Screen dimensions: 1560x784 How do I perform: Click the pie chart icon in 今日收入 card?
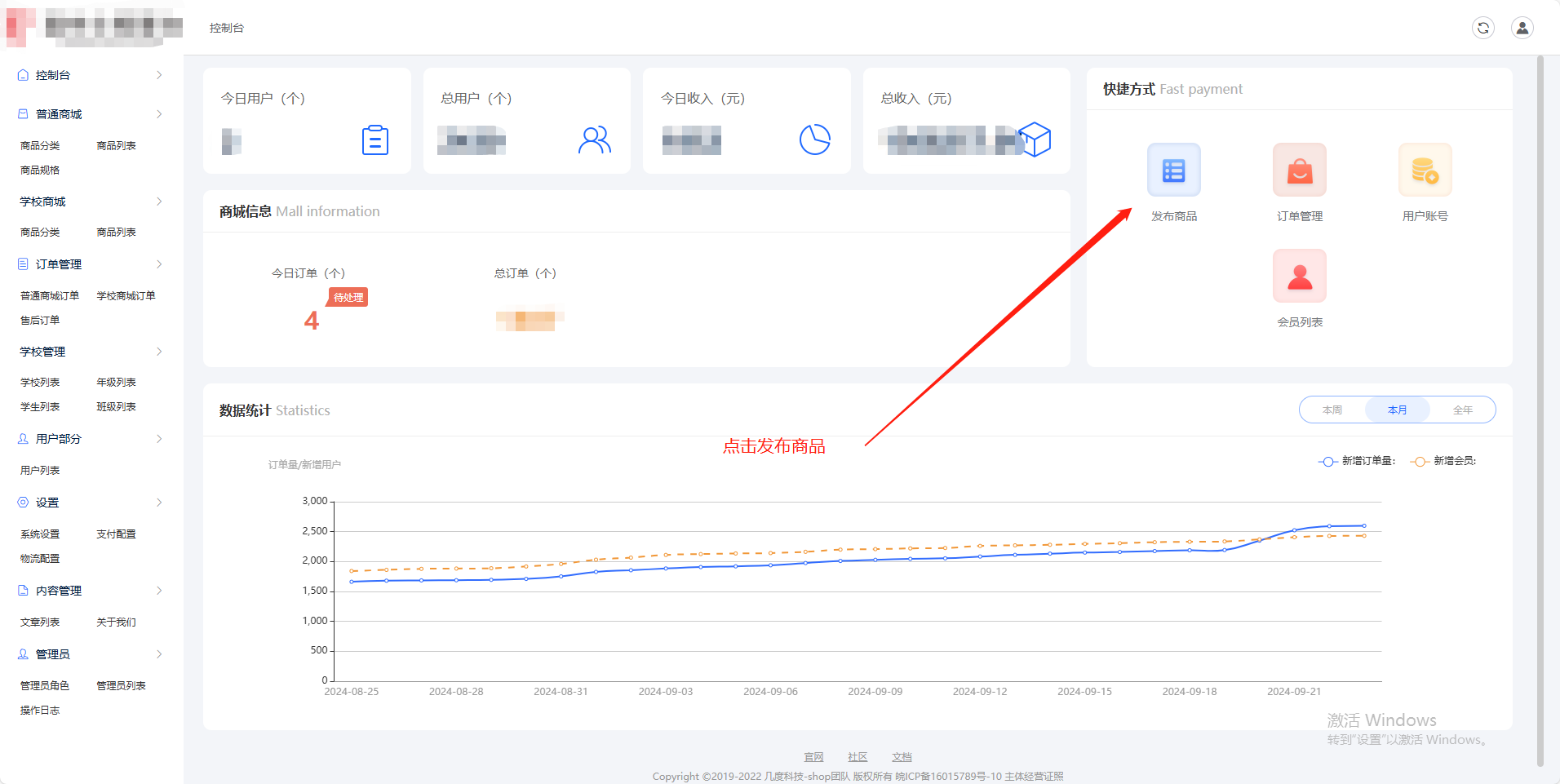pyautogui.click(x=814, y=140)
